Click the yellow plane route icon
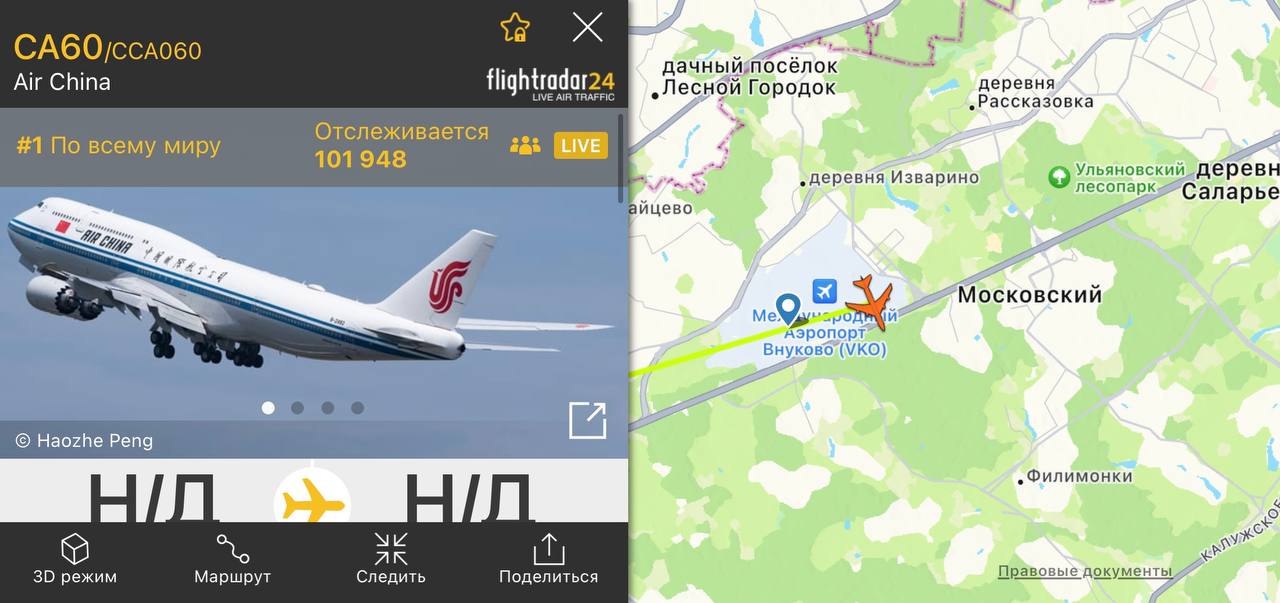Viewport: 1280px width, 603px height. click(x=313, y=501)
